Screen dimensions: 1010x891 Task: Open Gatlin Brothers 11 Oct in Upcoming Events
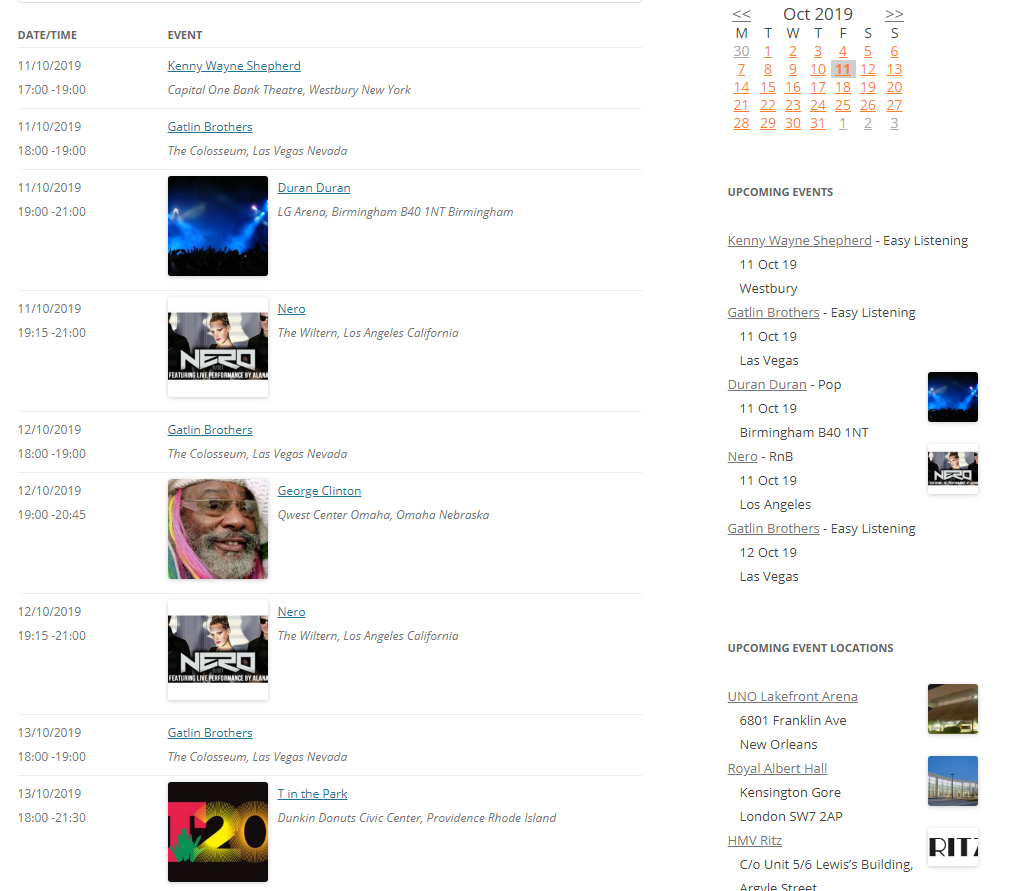[x=773, y=313]
